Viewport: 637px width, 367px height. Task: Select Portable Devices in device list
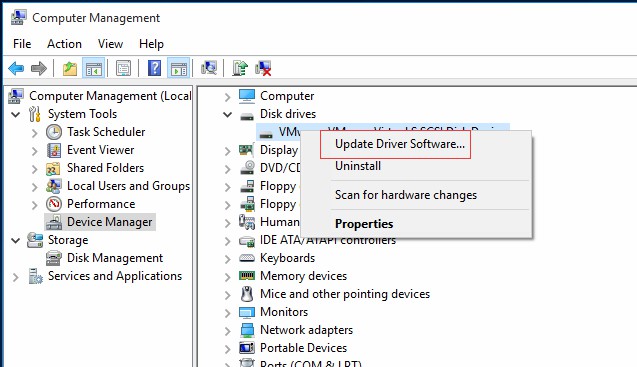[303, 348]
